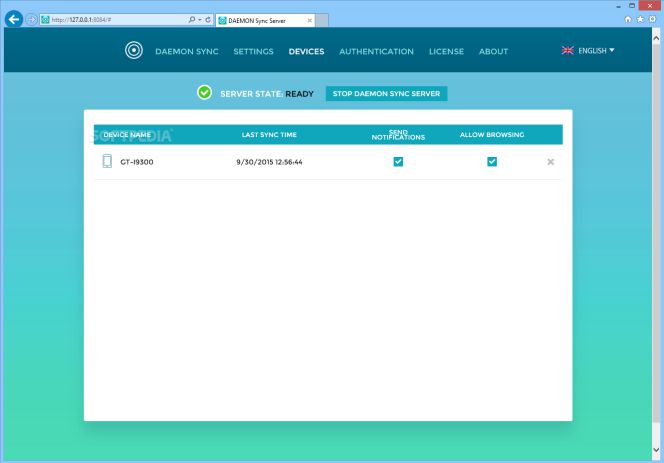
Task: Click the phone icon beside GT-I9300
Action: pyautogui.click(x=107, y=161)
